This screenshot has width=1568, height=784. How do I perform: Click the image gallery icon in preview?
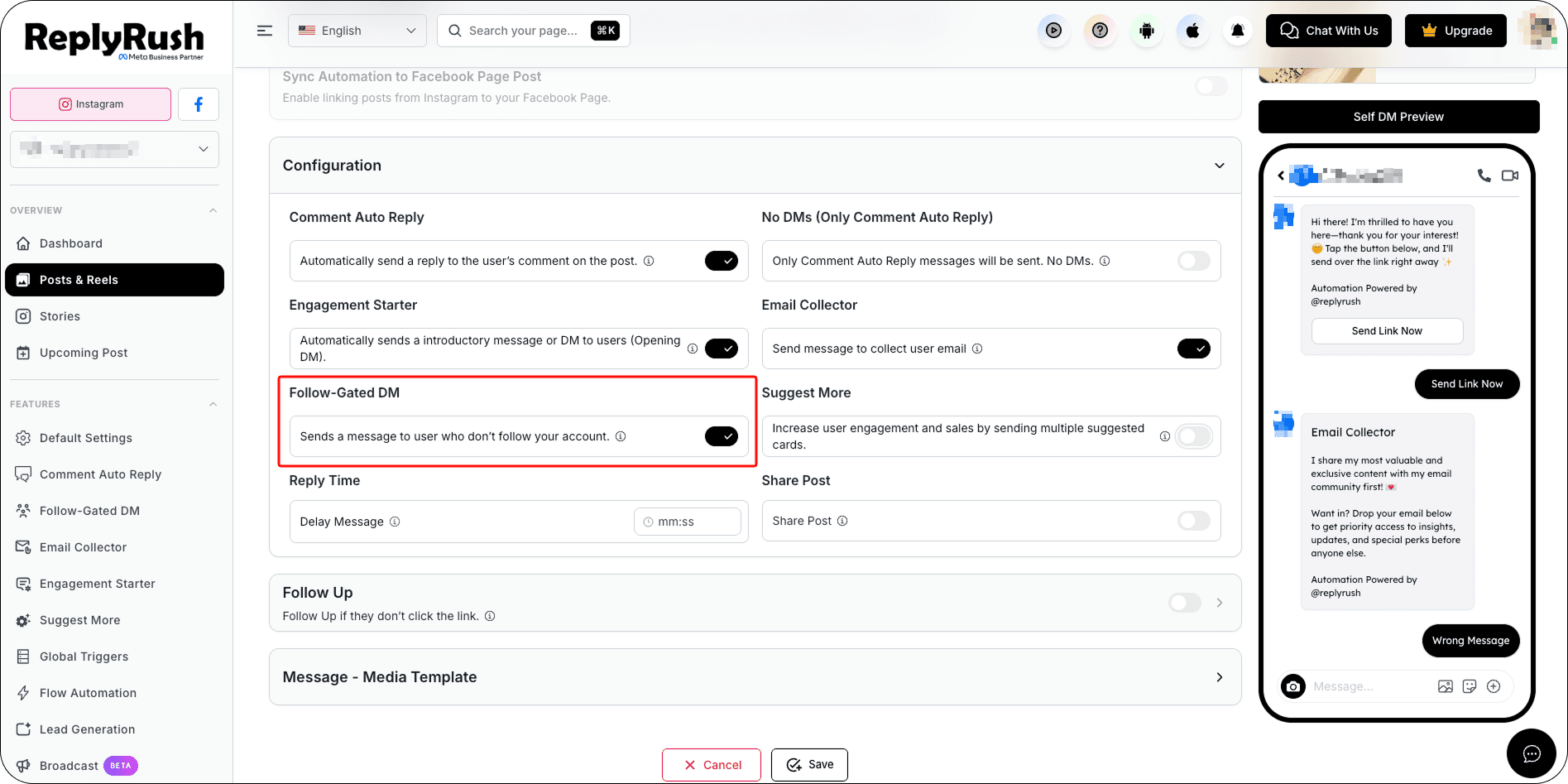[1446, 686]
